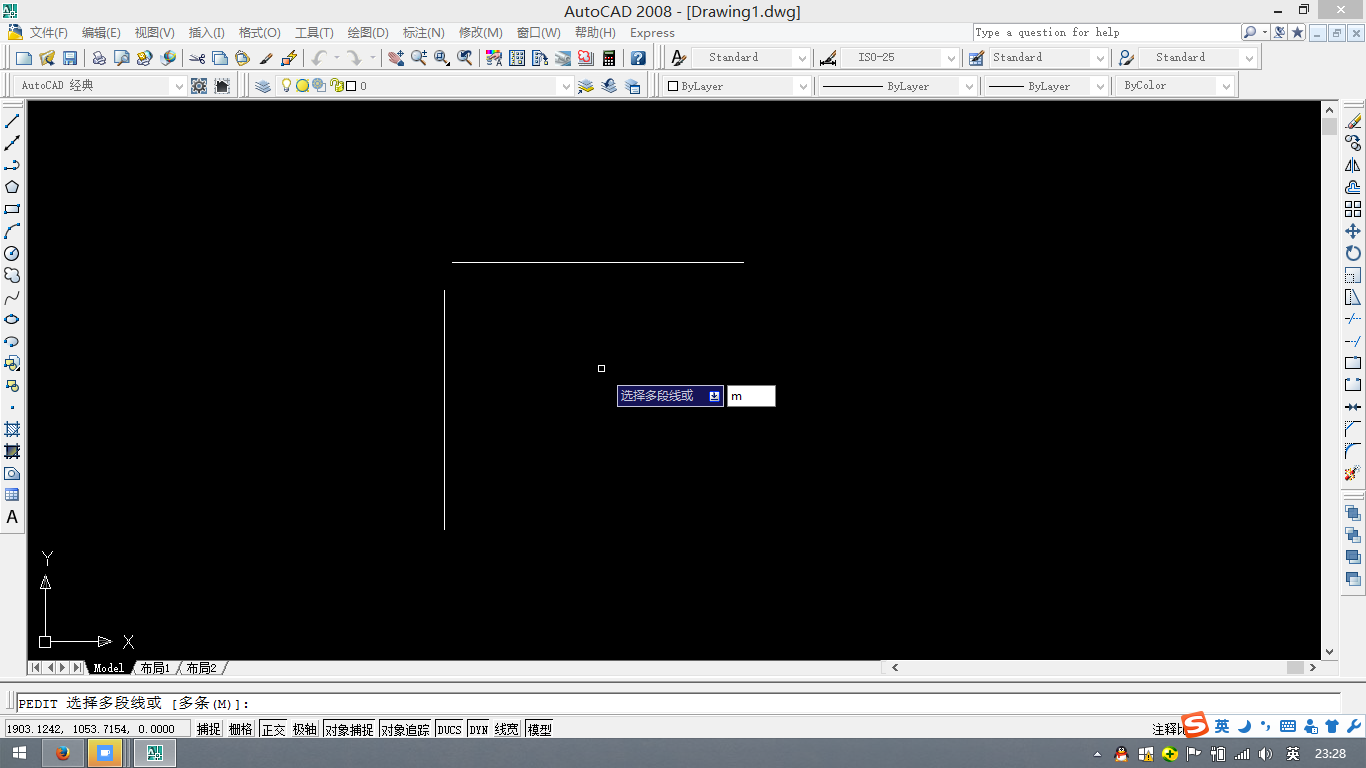This screenshot has height=768, width=1366.
Task: Click the command line PEDIT prompt
Action: tap(678, 704)
